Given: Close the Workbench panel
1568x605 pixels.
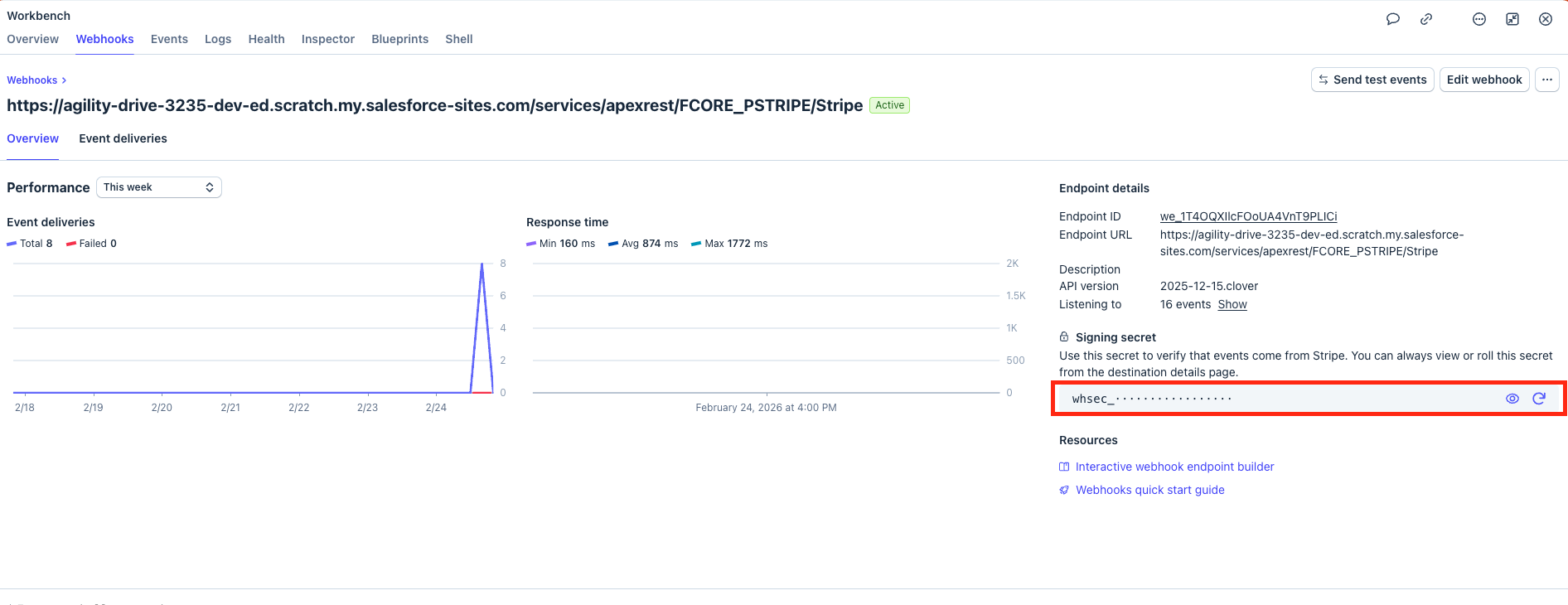Looking at the screenshot, I should (1546, 19).
